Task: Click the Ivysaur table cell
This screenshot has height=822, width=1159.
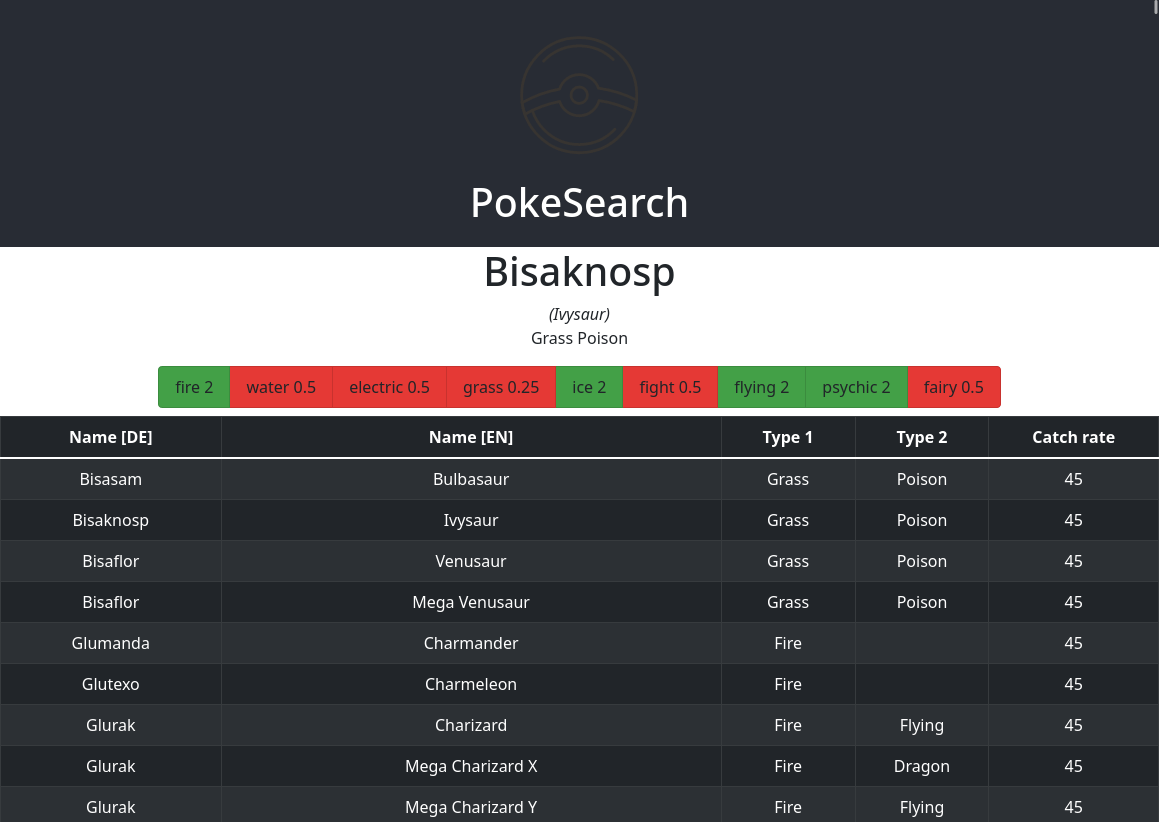Action: coord(471,520)
